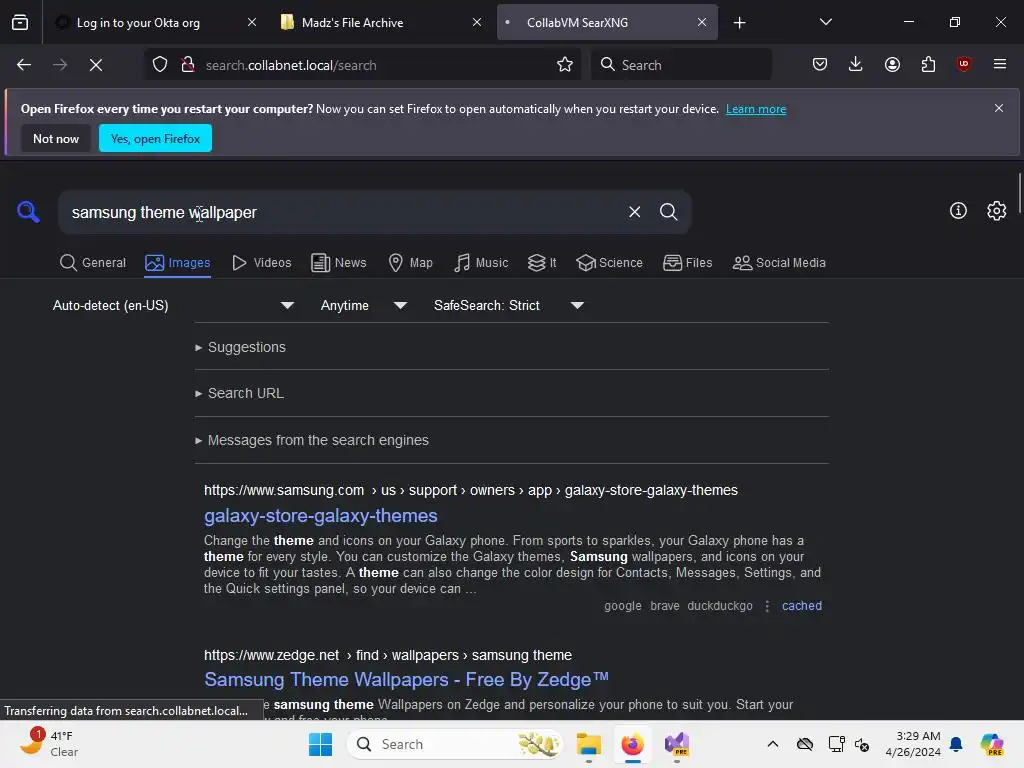The width and height of the screenshot is (1024, 768).
Task: Stop loading the current page
Action: coord(95,65)
